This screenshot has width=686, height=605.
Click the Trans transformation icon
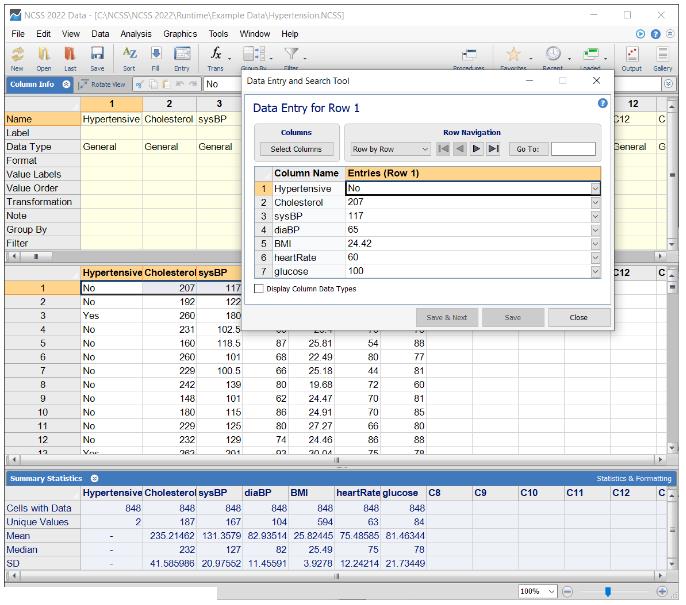pyautogui.click(x=215, y=55)
